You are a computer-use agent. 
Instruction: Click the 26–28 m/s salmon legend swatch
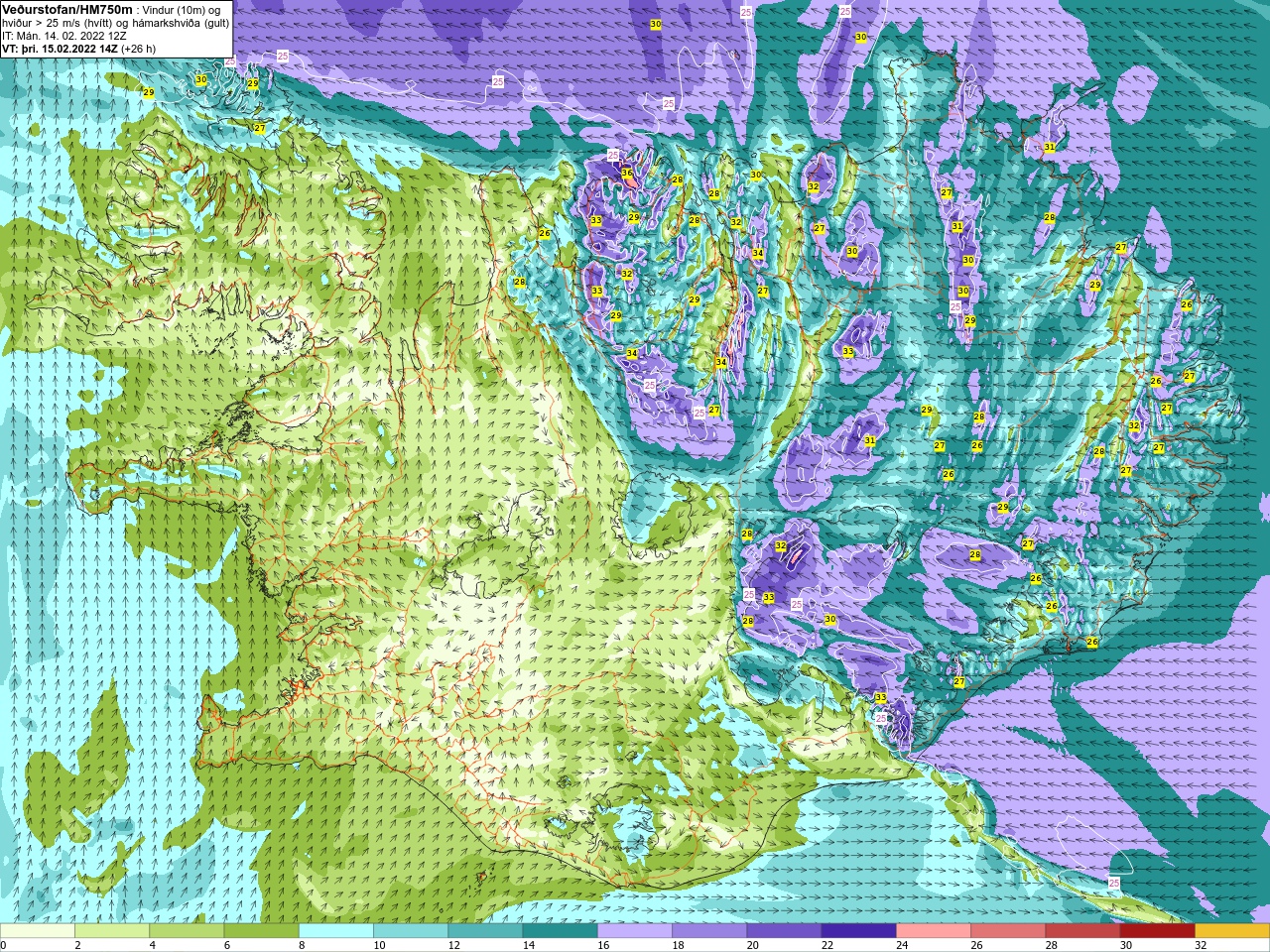(1008, 931)
